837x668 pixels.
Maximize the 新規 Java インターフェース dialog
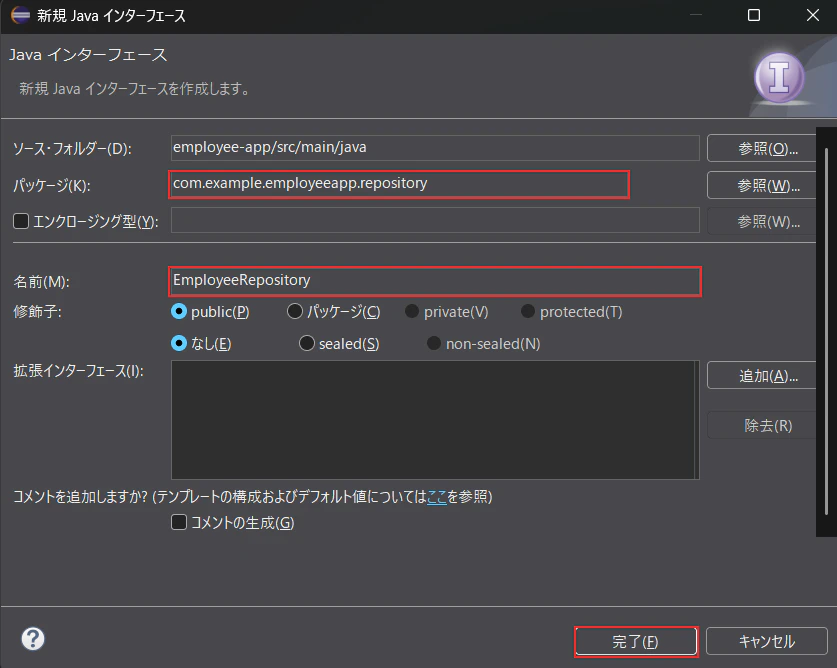[x=754, y=15]
